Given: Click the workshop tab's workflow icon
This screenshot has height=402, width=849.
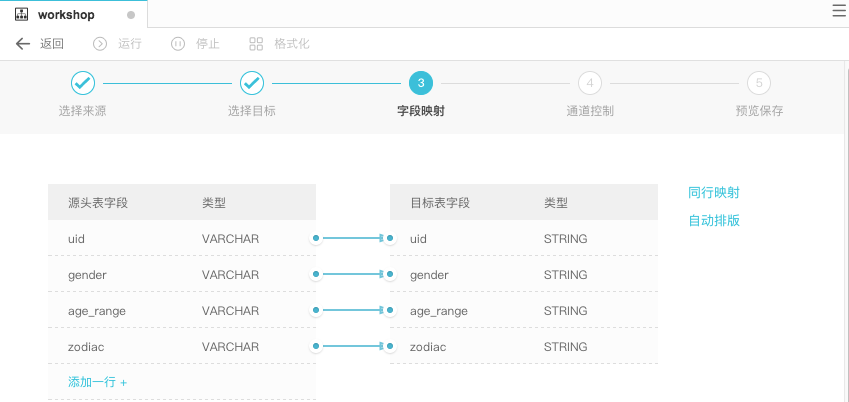Looking at the screenshot, I should (21, 15).
